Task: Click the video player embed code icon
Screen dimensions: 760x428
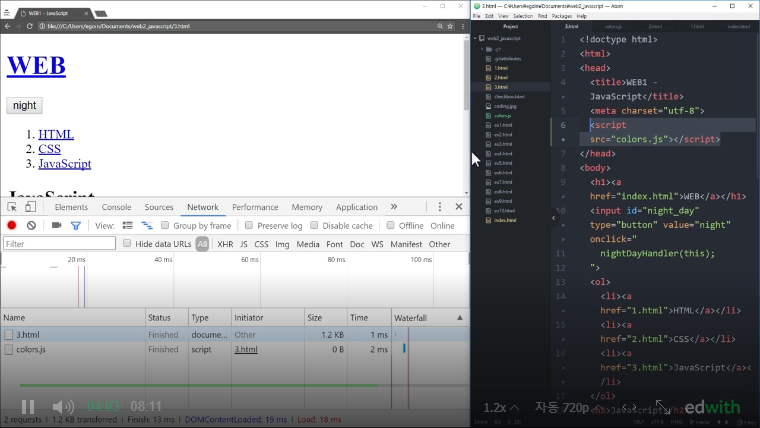Action: (629, 407)
